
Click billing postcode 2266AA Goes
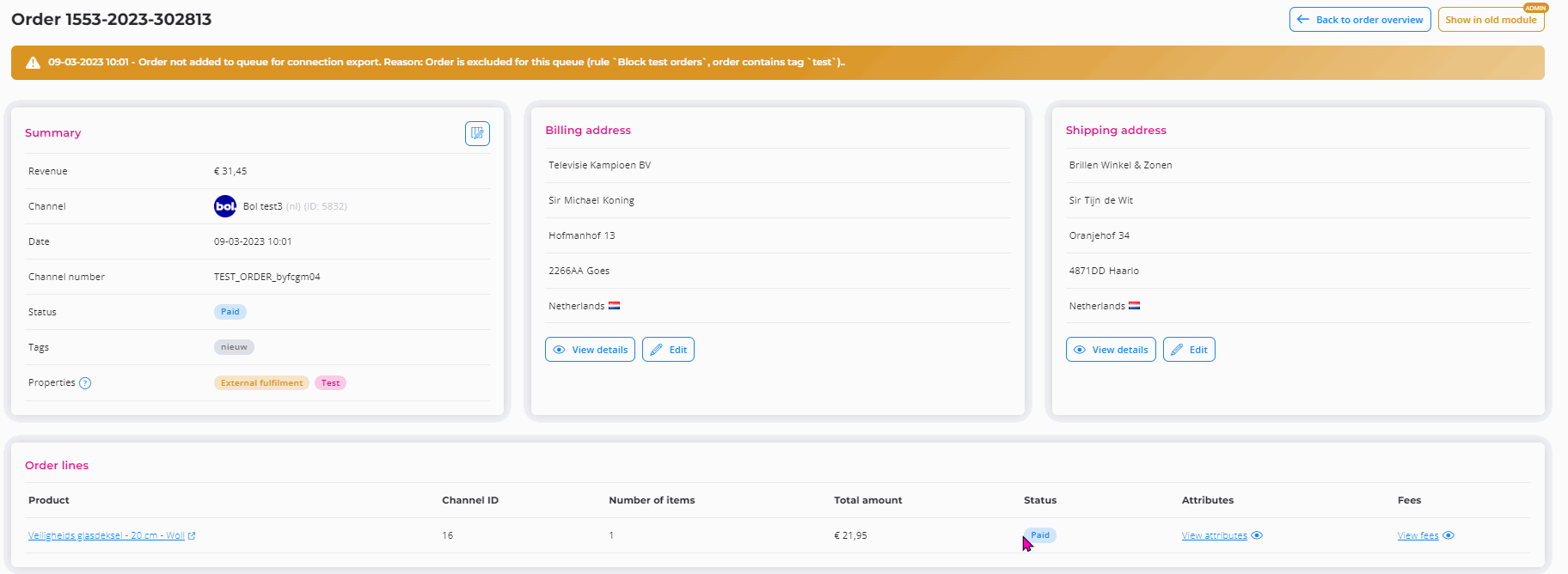579,271
